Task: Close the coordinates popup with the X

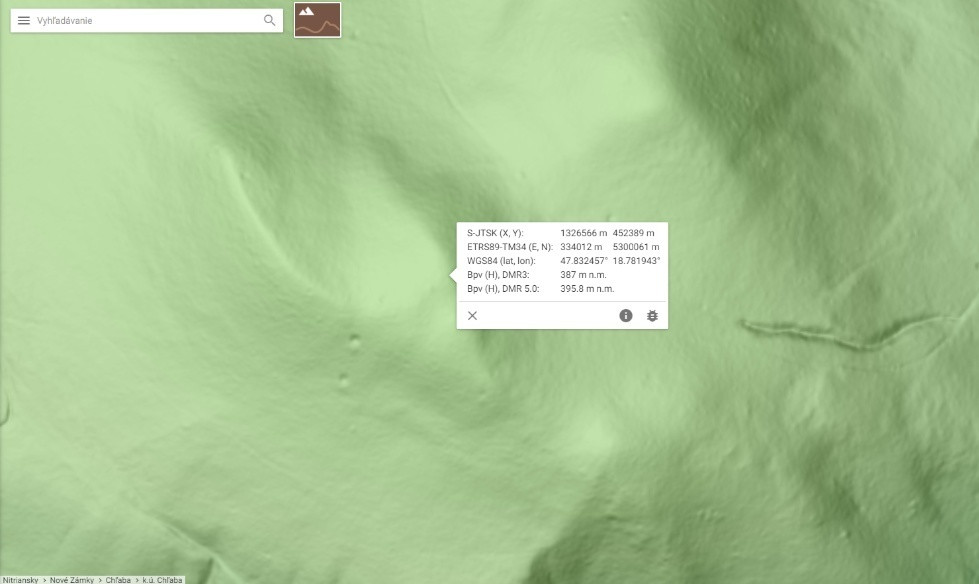Action: click(x=473, y=316)
